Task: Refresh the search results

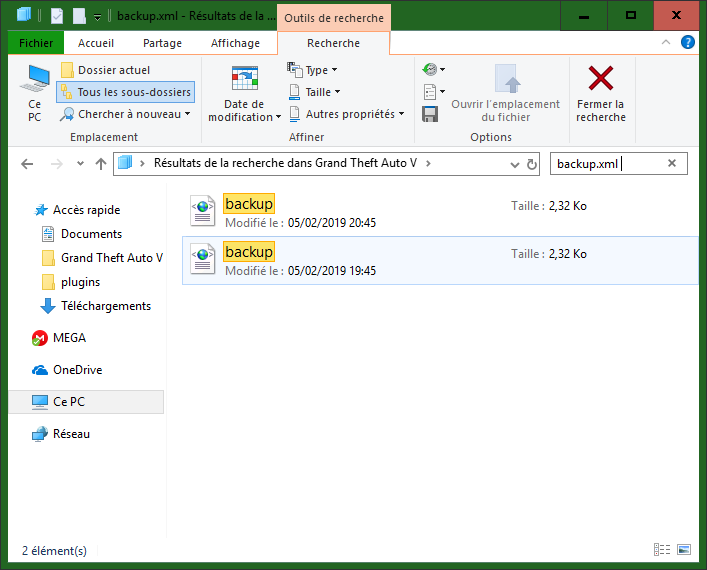Action: coord(532,164)
